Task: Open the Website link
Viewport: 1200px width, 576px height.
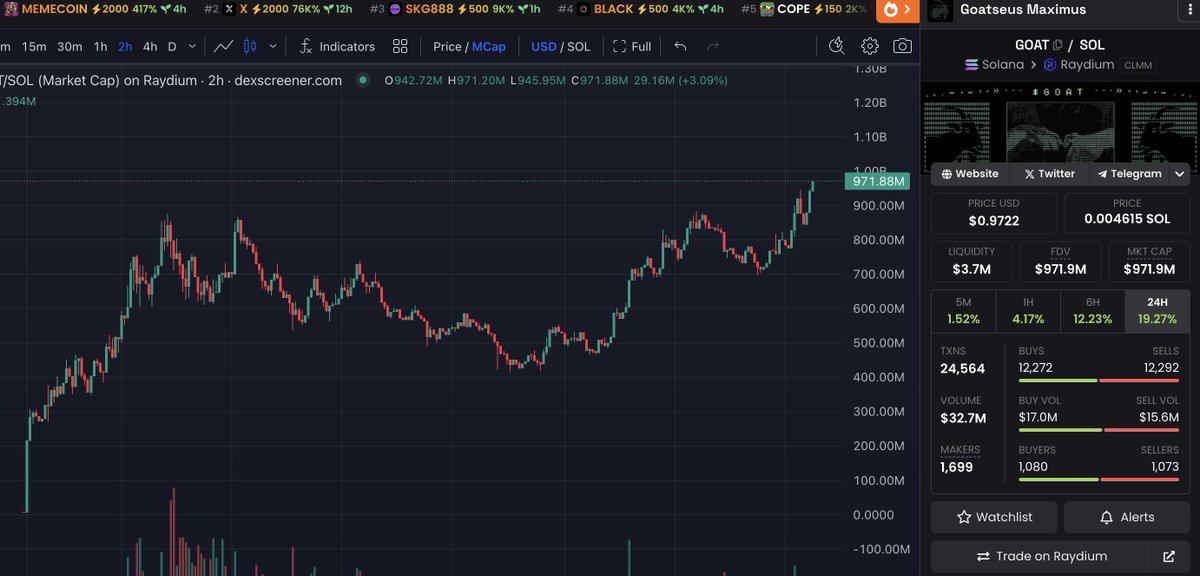Action: tap(970, 174)
